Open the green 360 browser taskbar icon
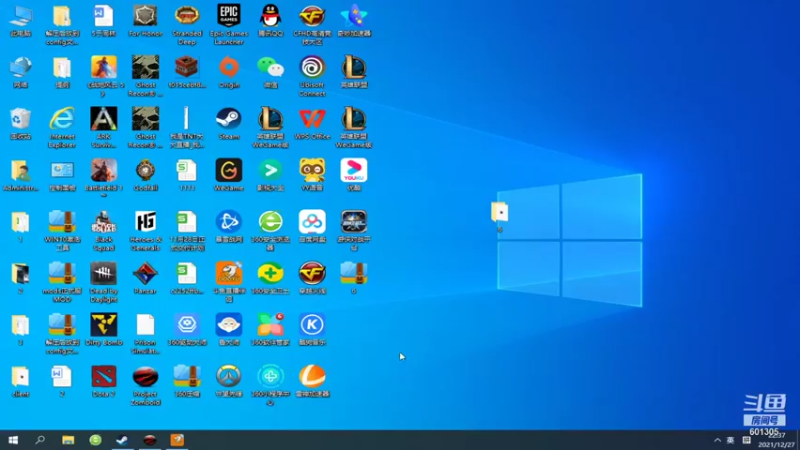Viewport: 800px width, 450px height. (95, 440)
